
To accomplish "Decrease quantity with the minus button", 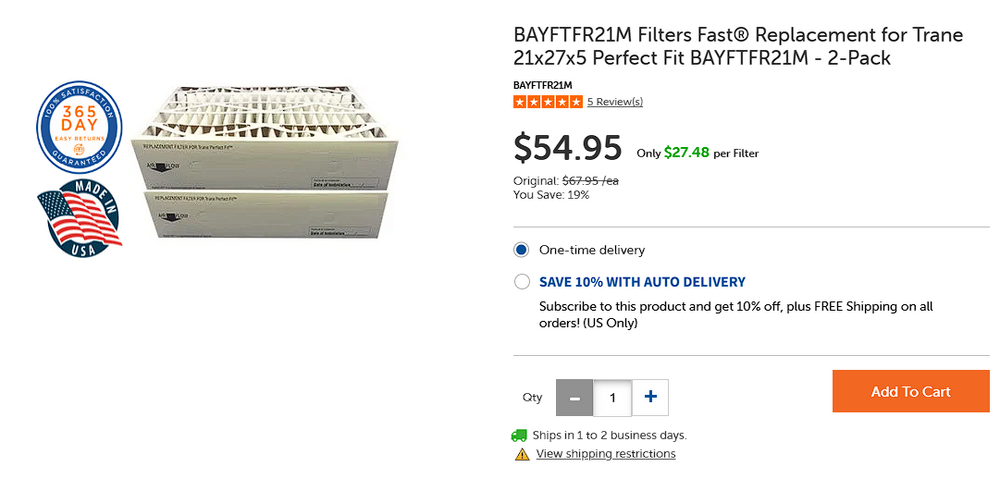I will click(x=574, y=397).
